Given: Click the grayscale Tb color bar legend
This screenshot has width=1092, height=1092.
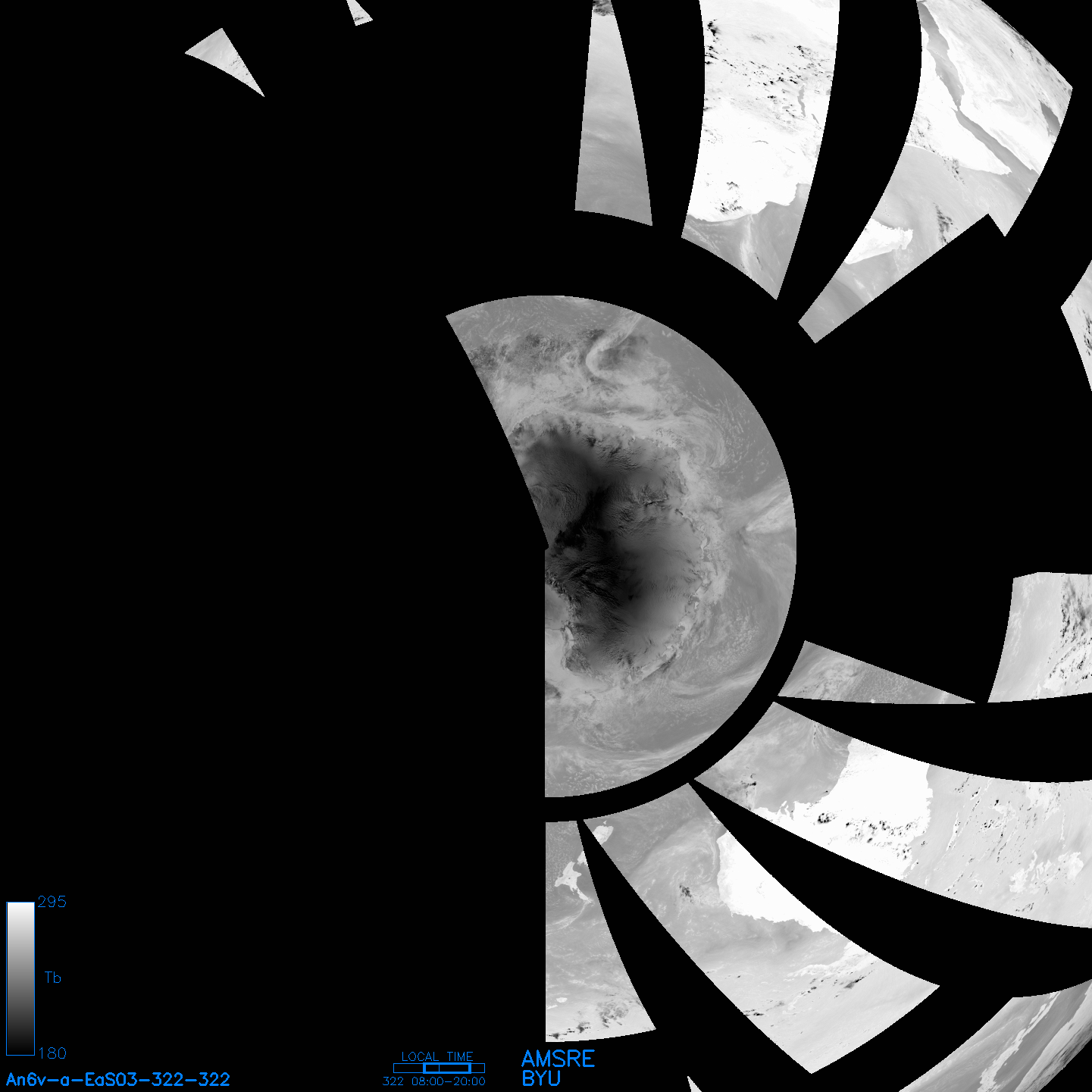Looking at the screenshot, I should [20, 978].
